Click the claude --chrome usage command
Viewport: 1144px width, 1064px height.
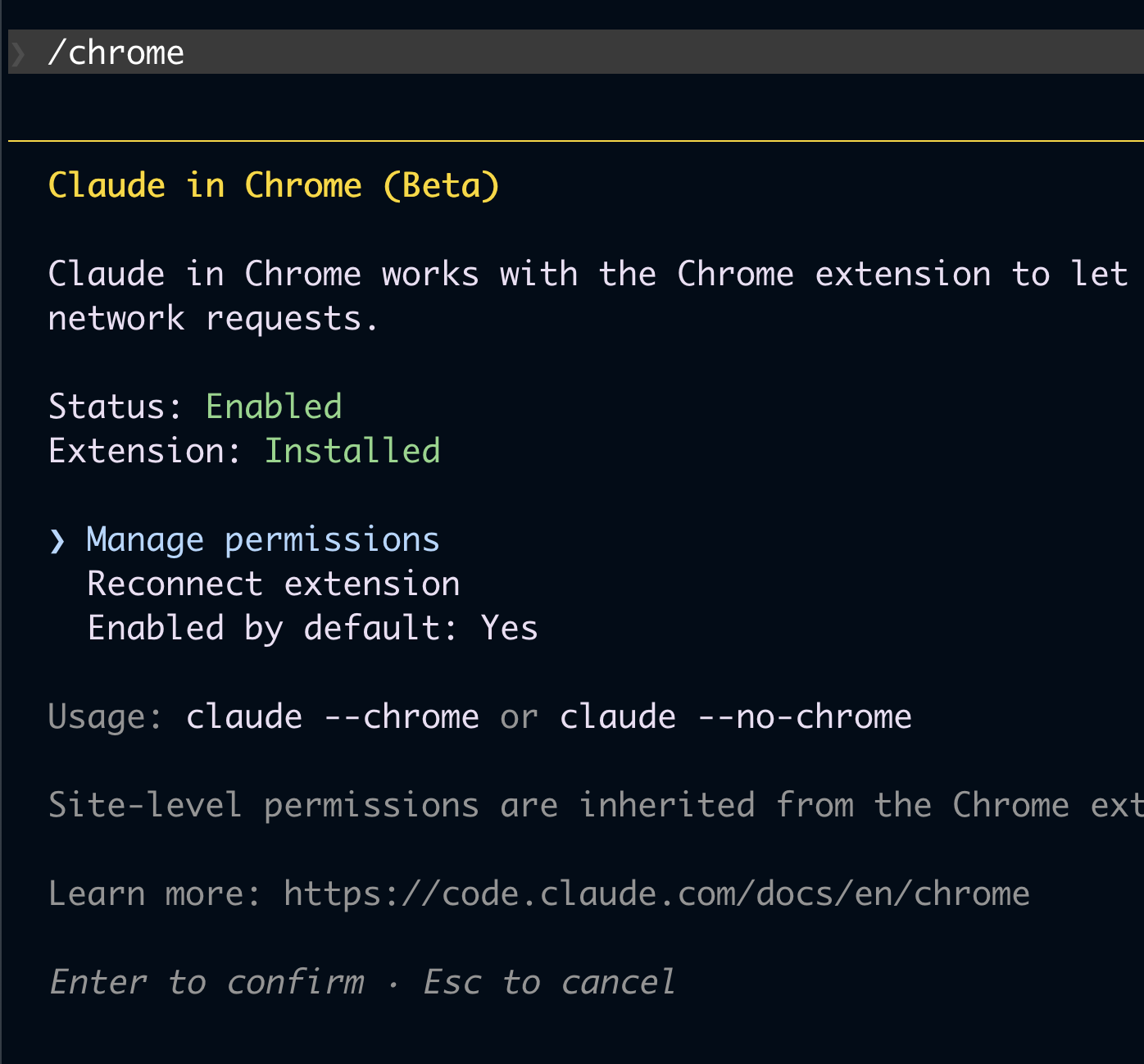point(333,717)
